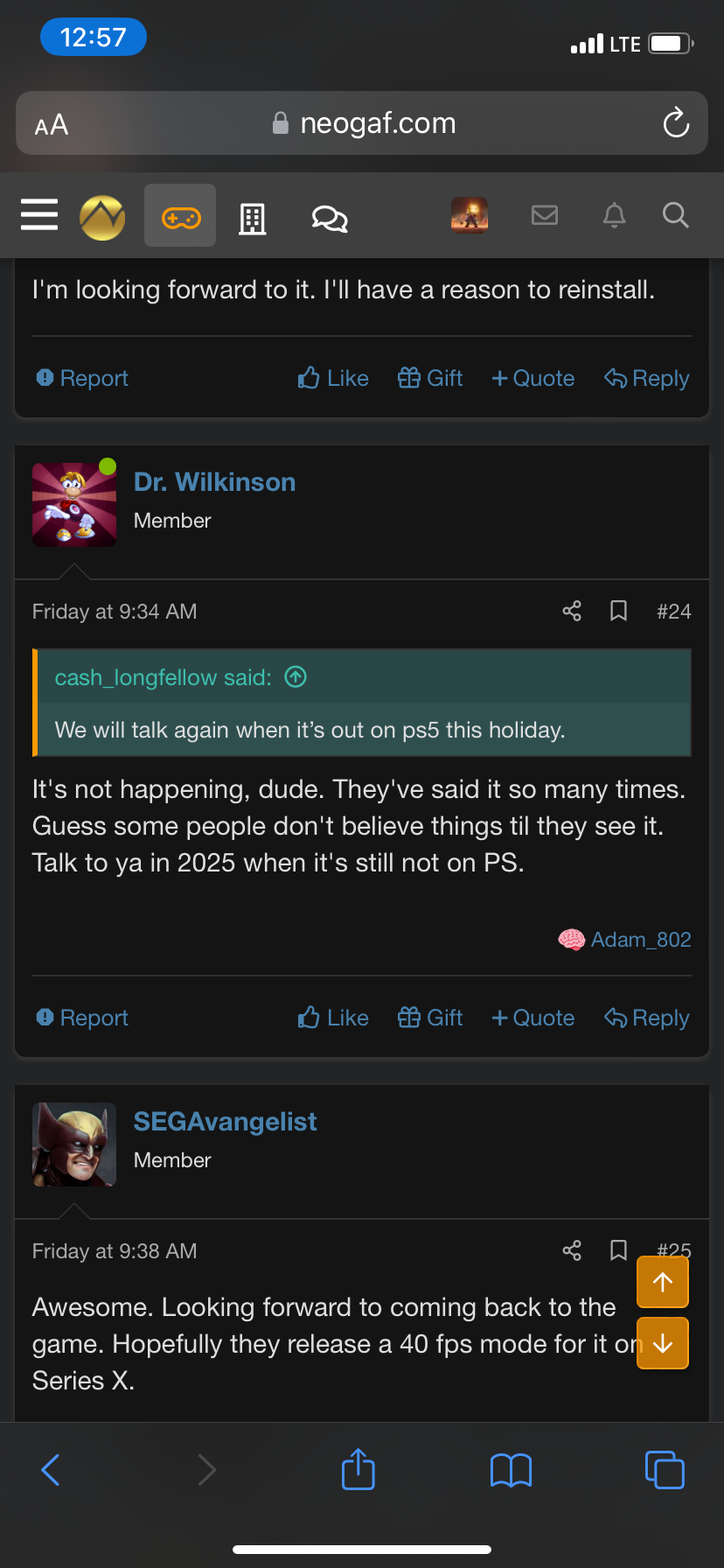Open the user avatar account menu

pos(470,215)
